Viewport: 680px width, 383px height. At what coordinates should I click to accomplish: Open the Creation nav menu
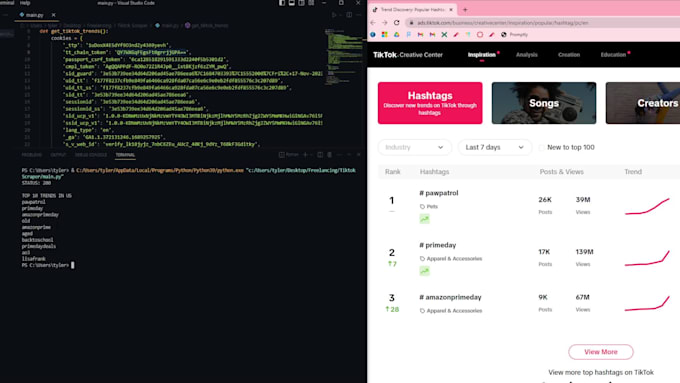(569, 55)
